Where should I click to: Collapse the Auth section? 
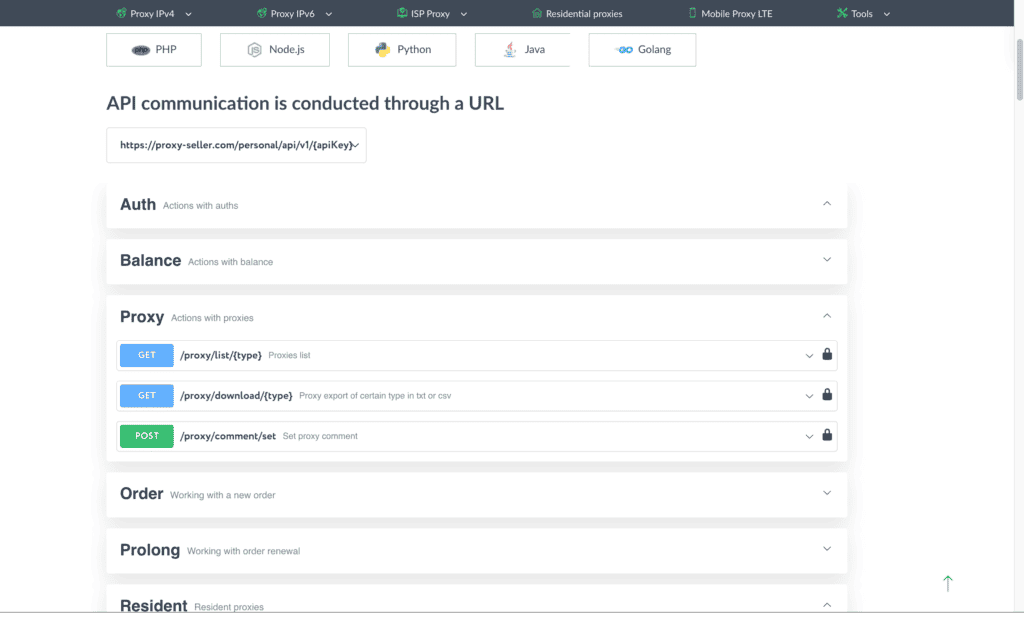(827, 204)
